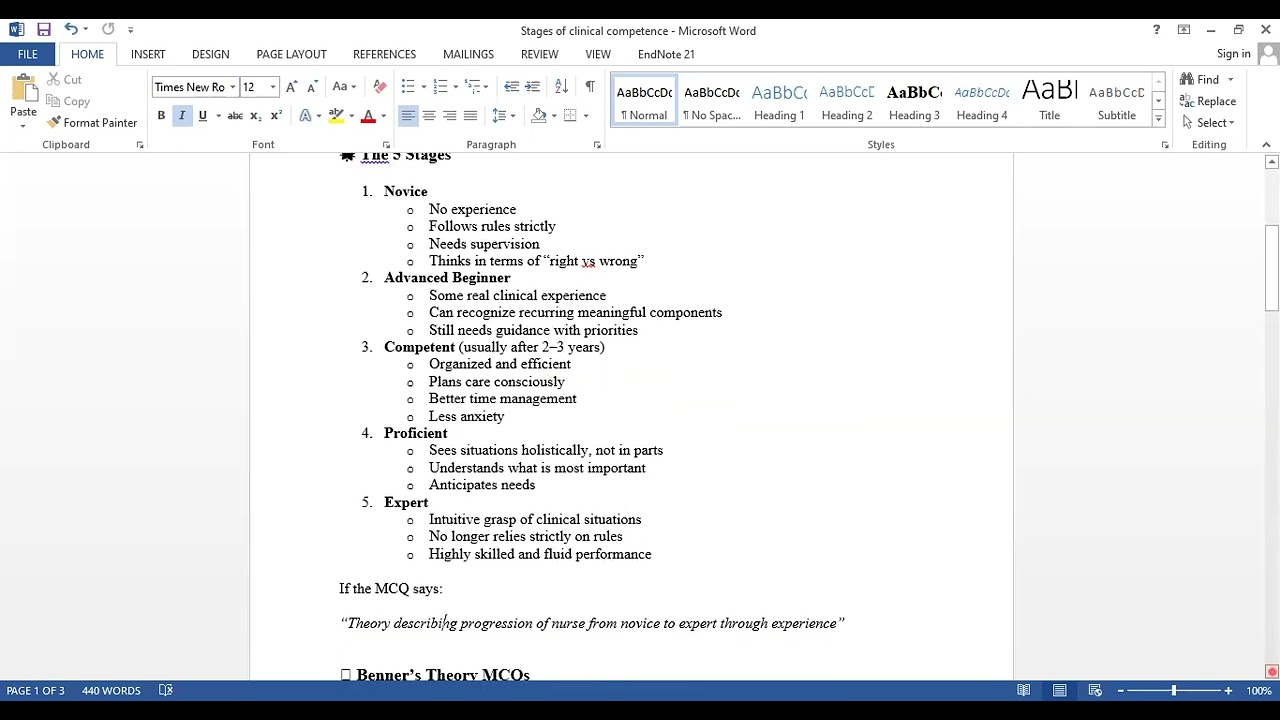Viewport: 1280px width, 720px height.
Task: Open the font name dropdown
Action: [232, 87]
